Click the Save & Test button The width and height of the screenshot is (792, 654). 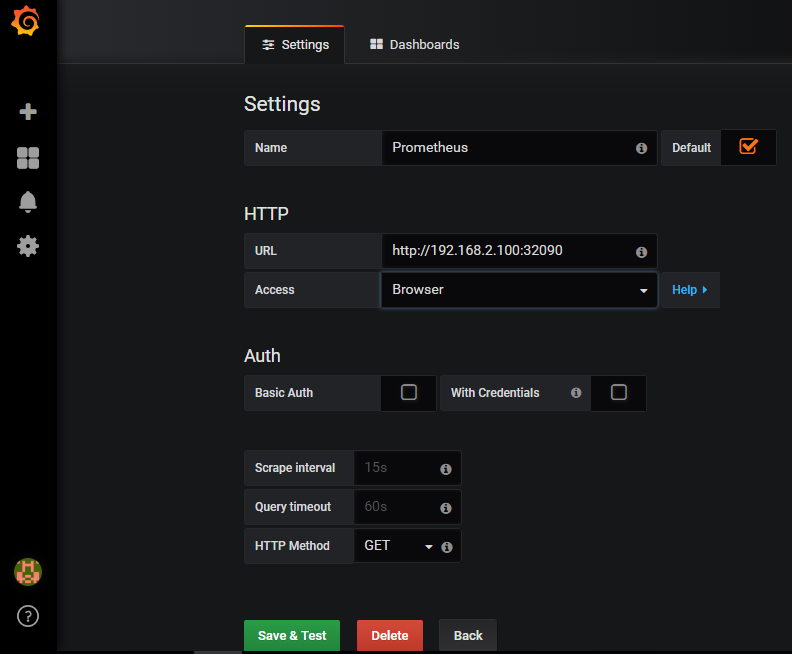click(x=292, y=635)
